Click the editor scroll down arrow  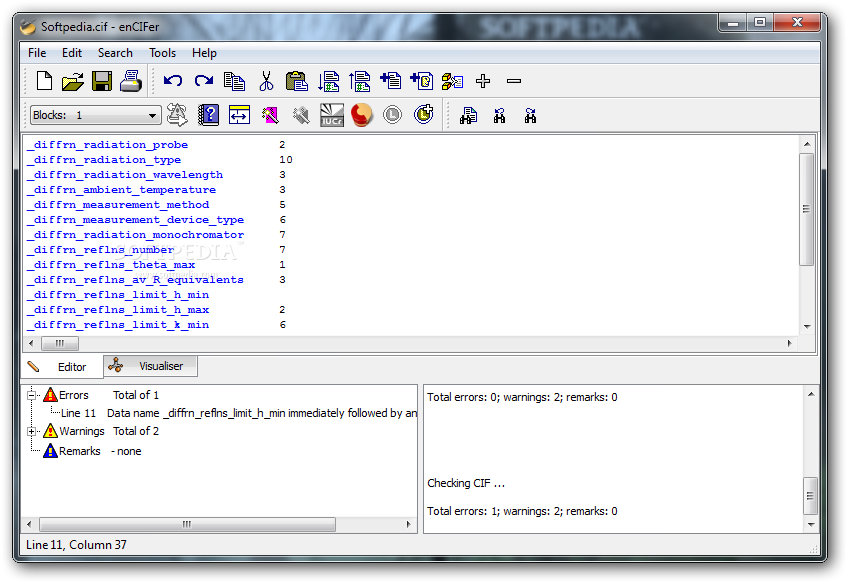coord(806,327)
